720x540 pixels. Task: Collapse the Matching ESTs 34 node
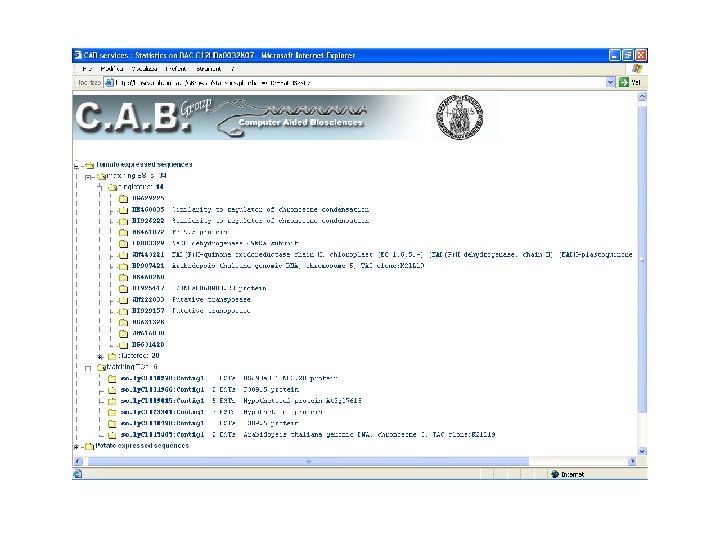(88, 177)
